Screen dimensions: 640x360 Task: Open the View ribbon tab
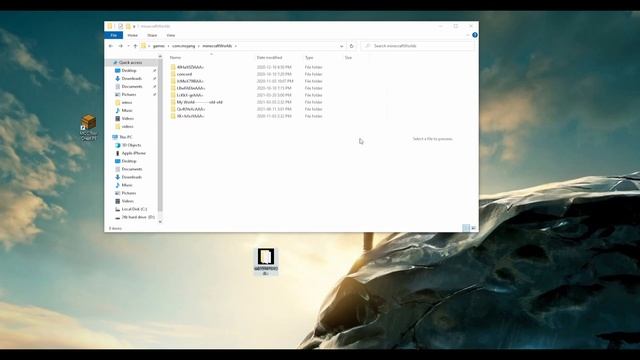click(x=171, y=36)
